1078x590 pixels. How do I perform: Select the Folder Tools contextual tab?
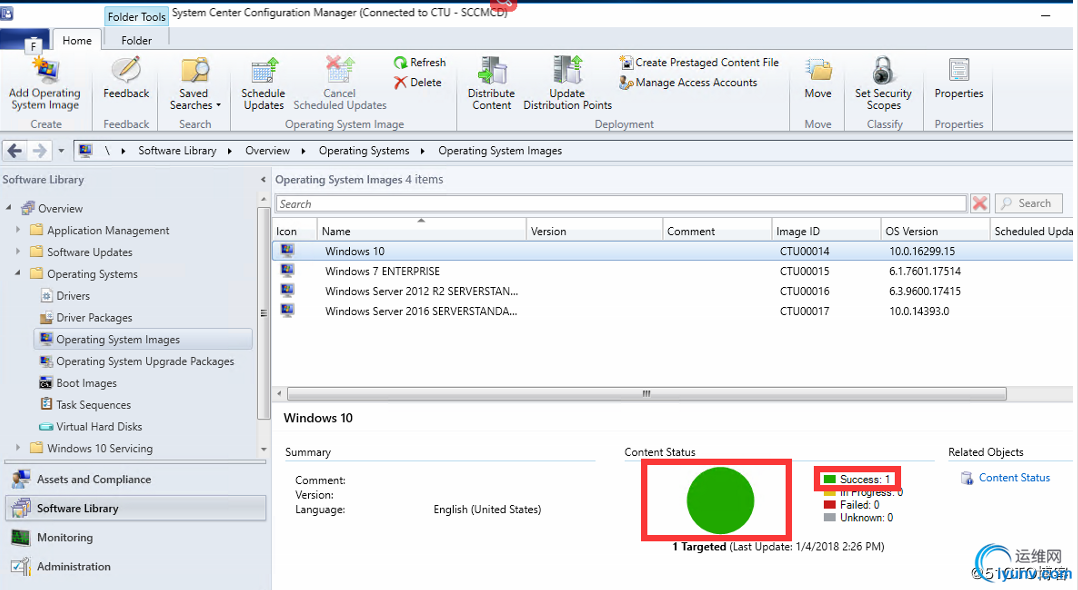(x=136, y=17)
